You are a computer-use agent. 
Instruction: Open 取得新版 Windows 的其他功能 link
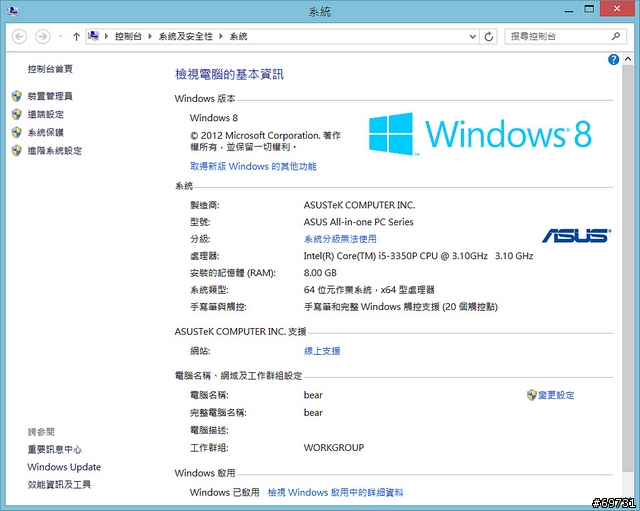point(253,166)
